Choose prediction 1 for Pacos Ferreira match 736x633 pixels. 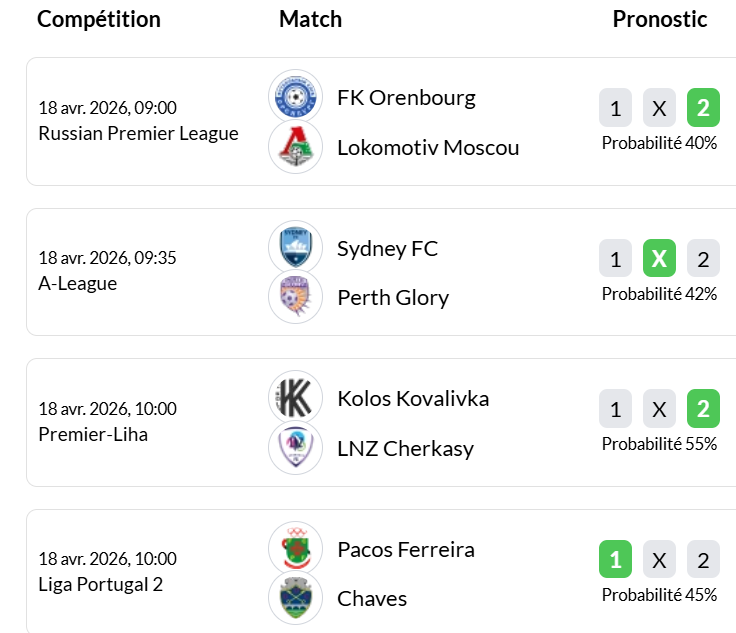615,560
